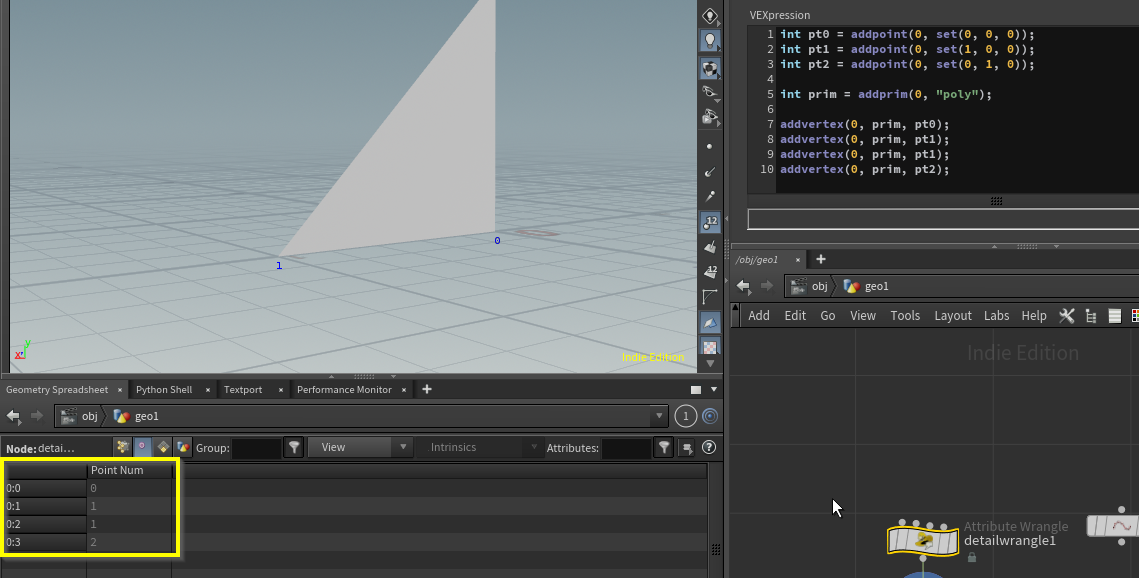The image size is (1139, 578).
Task: Open network editor tools wrench icon
Action: pos(1067,315)
